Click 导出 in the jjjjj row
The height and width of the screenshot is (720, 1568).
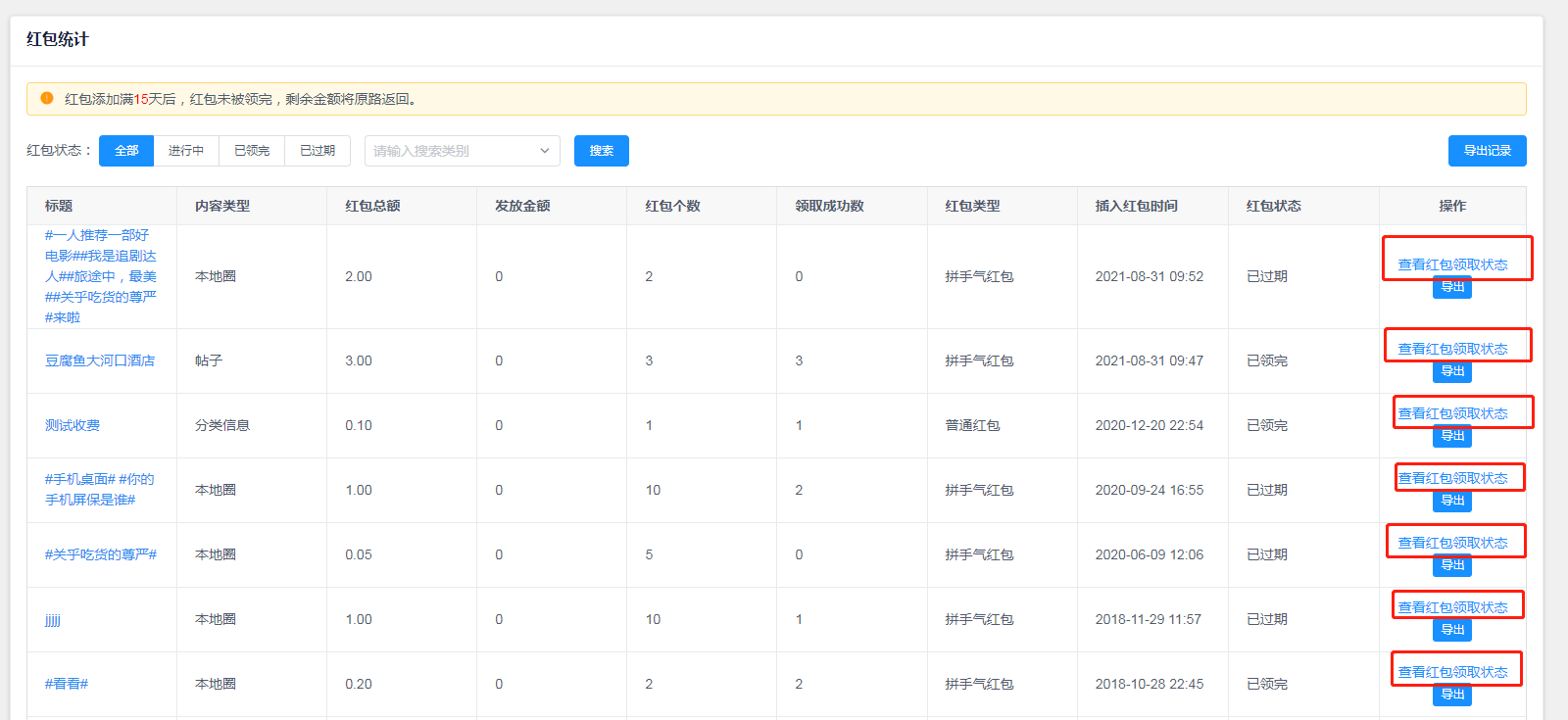click(1452, 630)
